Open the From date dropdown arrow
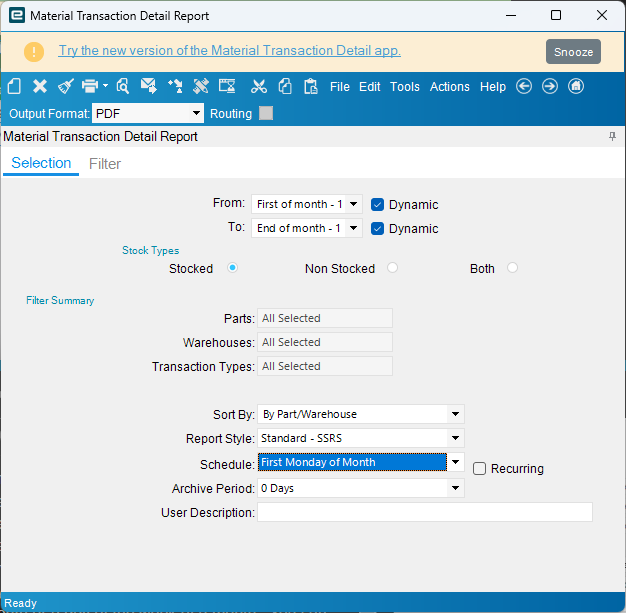Image resolution: width=626 pixels, height=613 pixels. (353, 204)
